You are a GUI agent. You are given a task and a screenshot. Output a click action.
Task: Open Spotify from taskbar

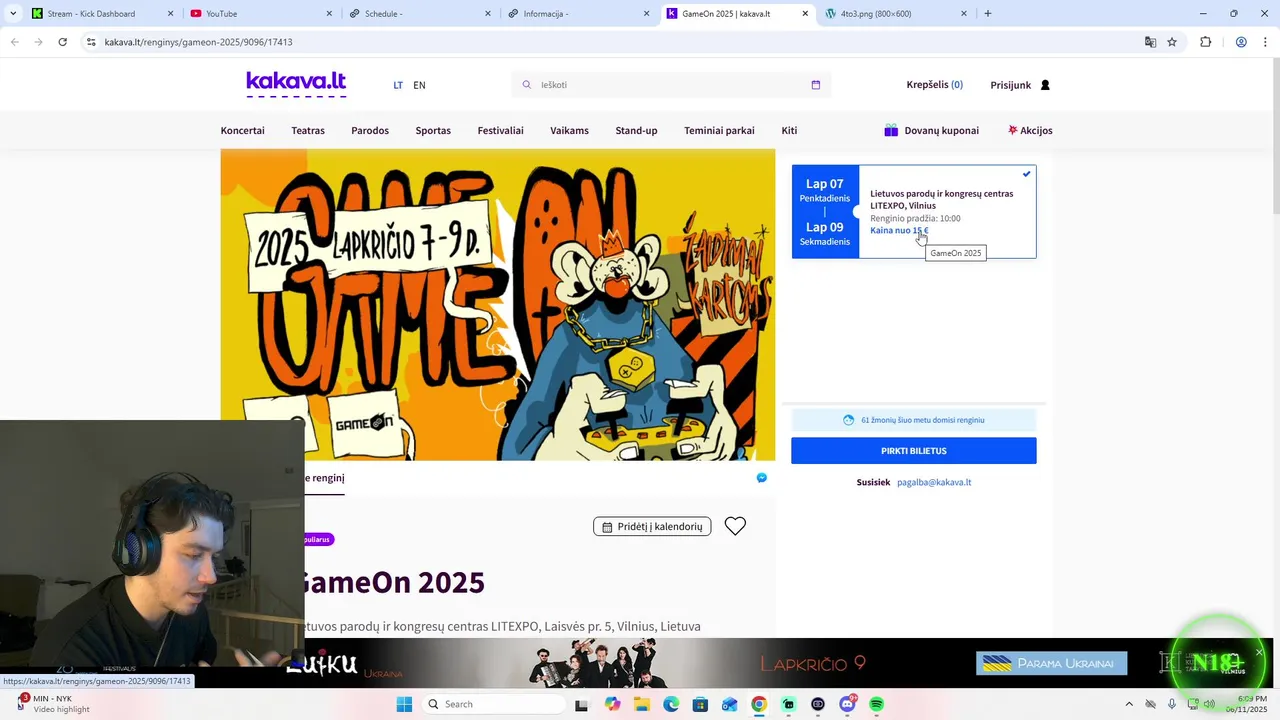tap(877, 704)
